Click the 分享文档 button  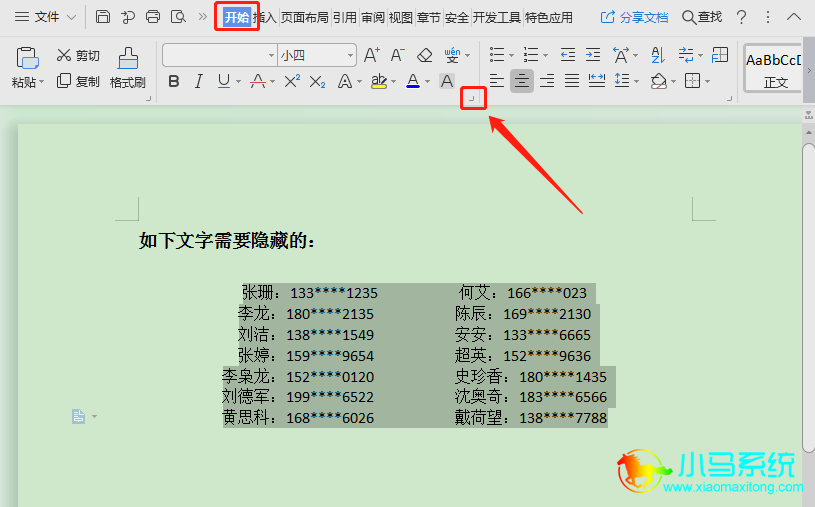[634, 17]
